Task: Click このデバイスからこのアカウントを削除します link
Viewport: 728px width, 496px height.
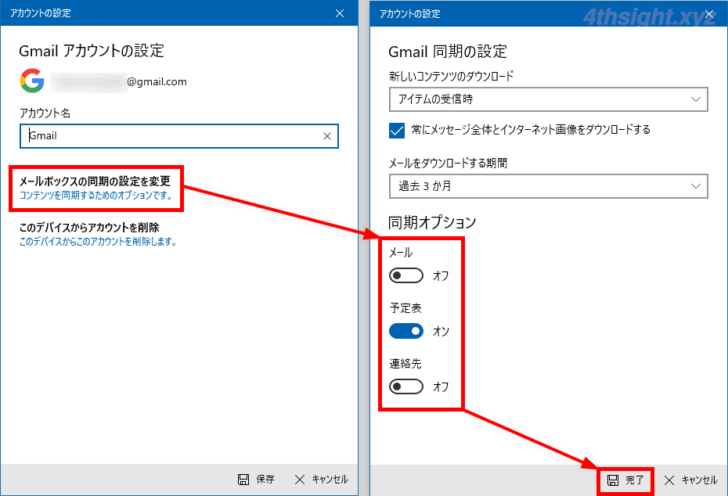Action: point(98,241)
